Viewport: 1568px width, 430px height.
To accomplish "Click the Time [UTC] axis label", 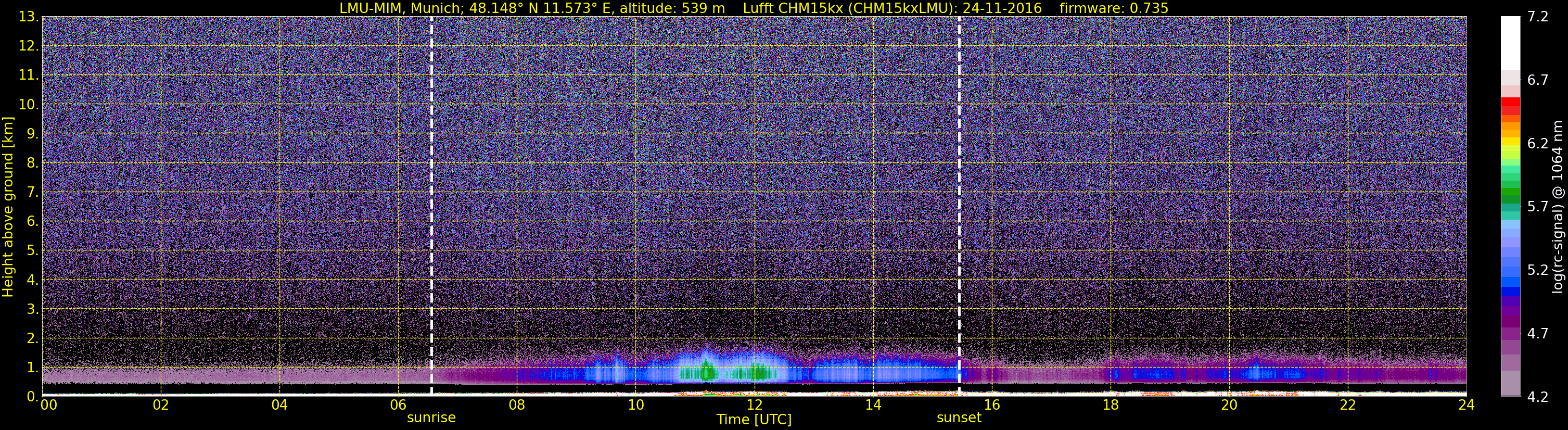I will pos(754,420).
